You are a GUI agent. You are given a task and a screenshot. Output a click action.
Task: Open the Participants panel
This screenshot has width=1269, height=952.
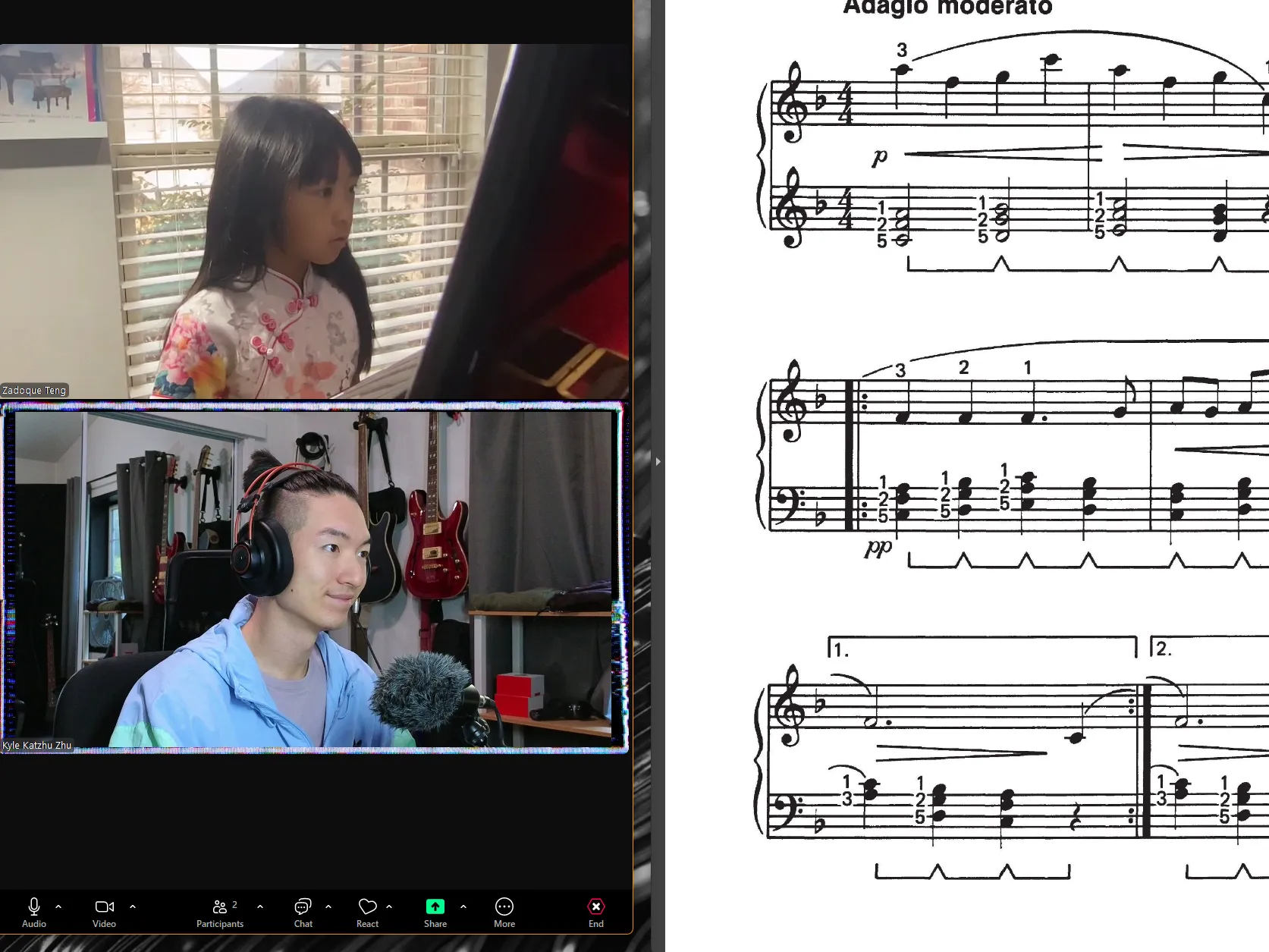click(x=220, y=913)
